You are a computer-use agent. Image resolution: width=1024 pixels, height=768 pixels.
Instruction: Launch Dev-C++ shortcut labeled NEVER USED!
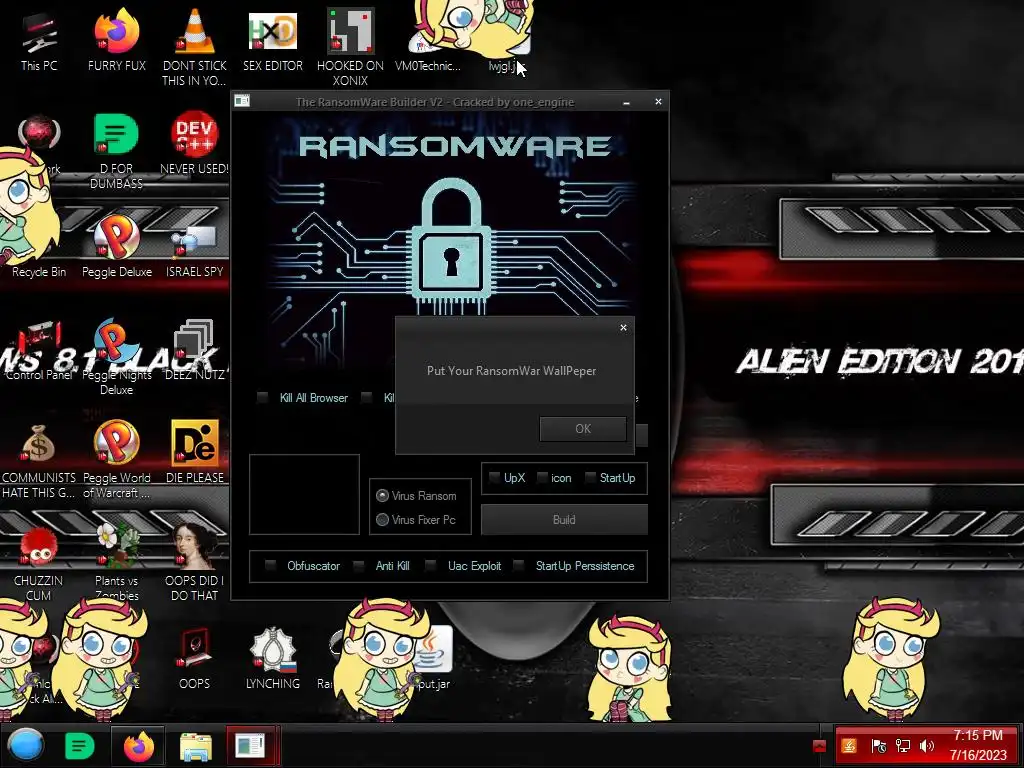click(x=194, y=144)
